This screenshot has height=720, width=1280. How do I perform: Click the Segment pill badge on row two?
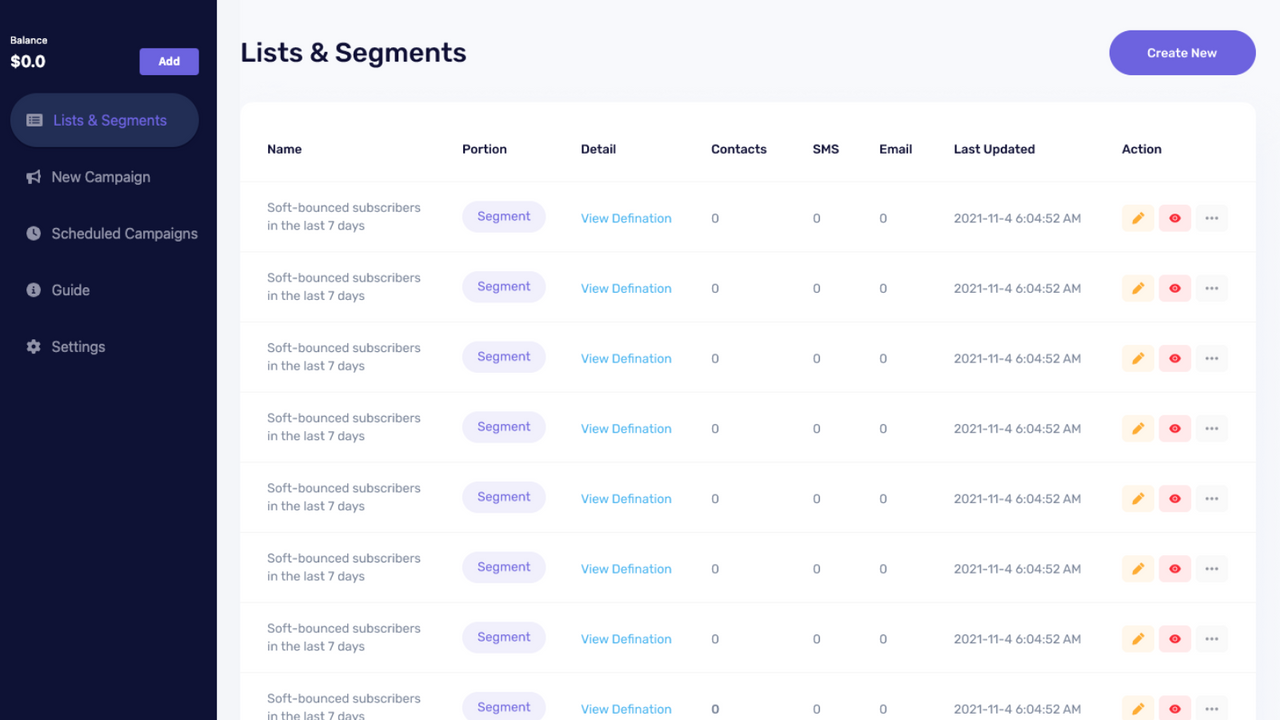504,286
